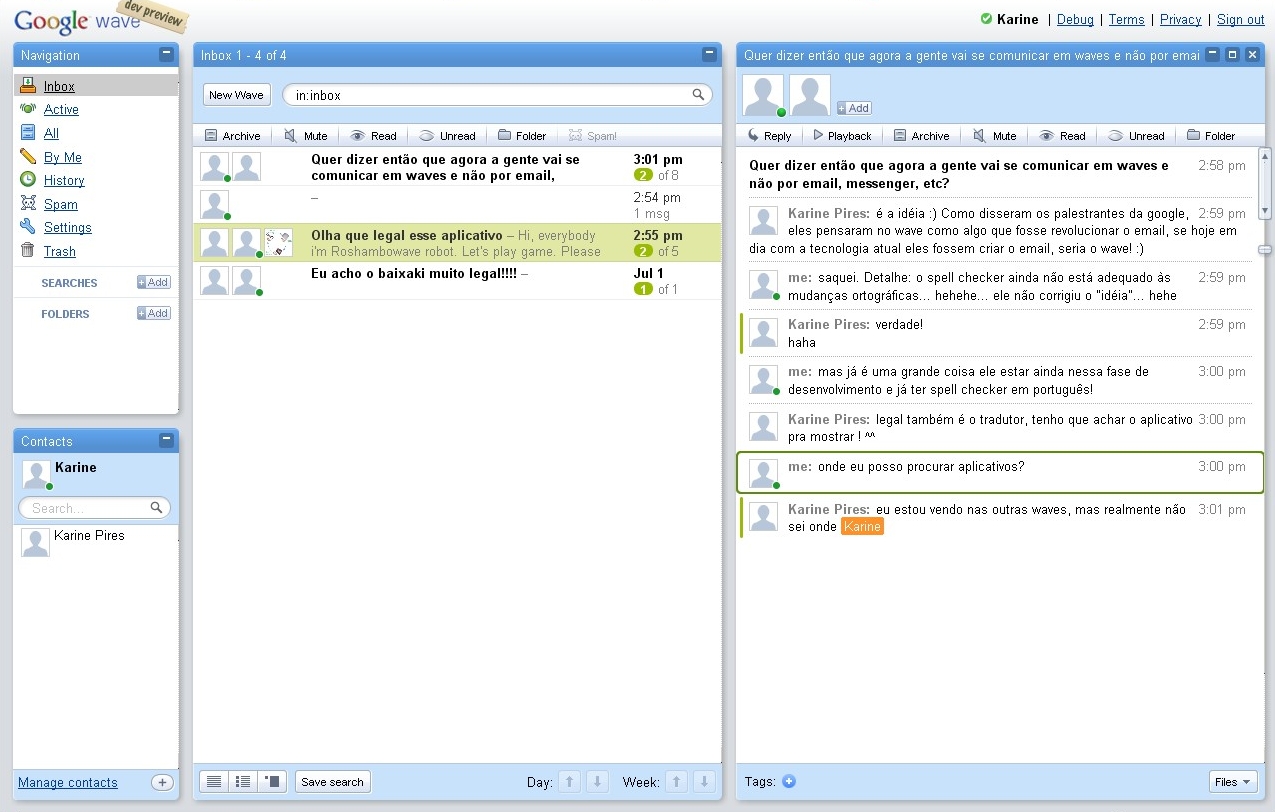Screen dimensions: 1275x812
Task: Minimize the Contacts panel
Action: tap(166, 440)
